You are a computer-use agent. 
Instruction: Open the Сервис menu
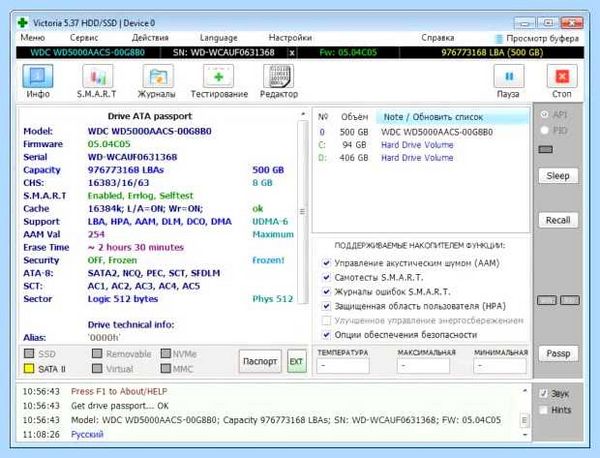tap(84, 38)
